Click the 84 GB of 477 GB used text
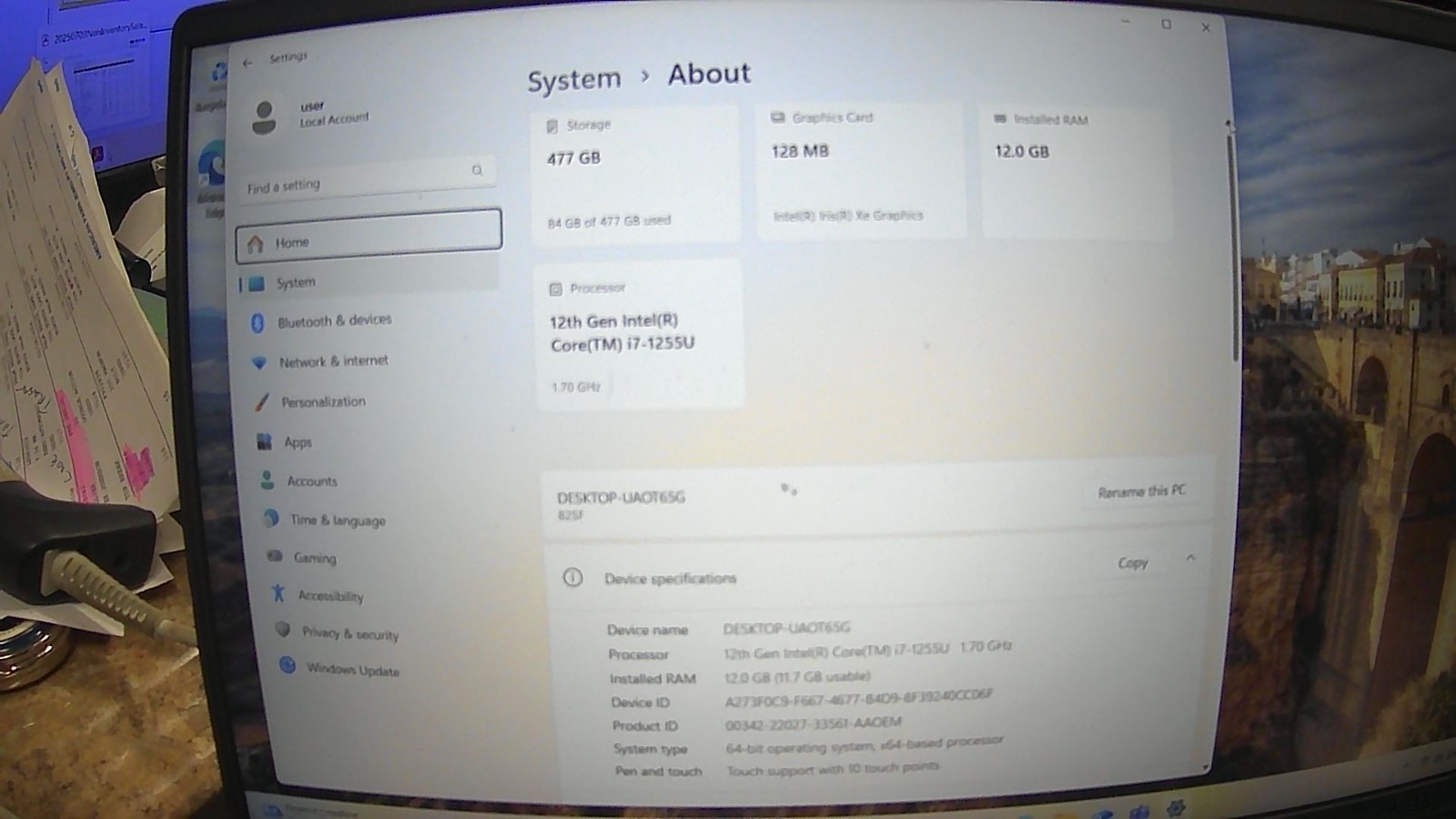 (x=609, y=221)
